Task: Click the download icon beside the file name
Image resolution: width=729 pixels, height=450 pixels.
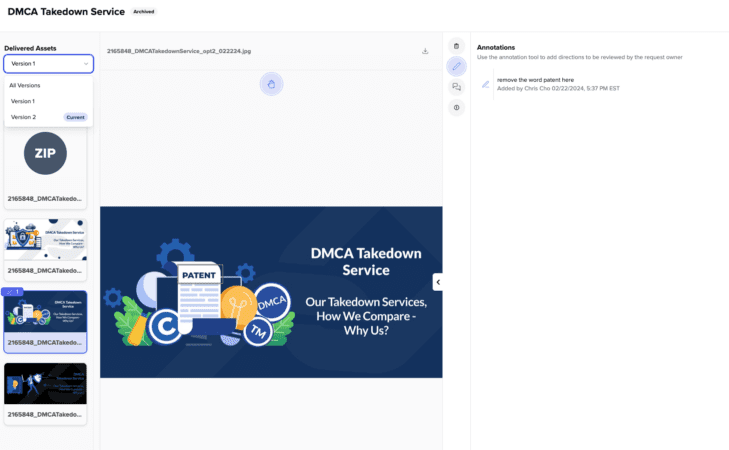Action: pos(425,51)
